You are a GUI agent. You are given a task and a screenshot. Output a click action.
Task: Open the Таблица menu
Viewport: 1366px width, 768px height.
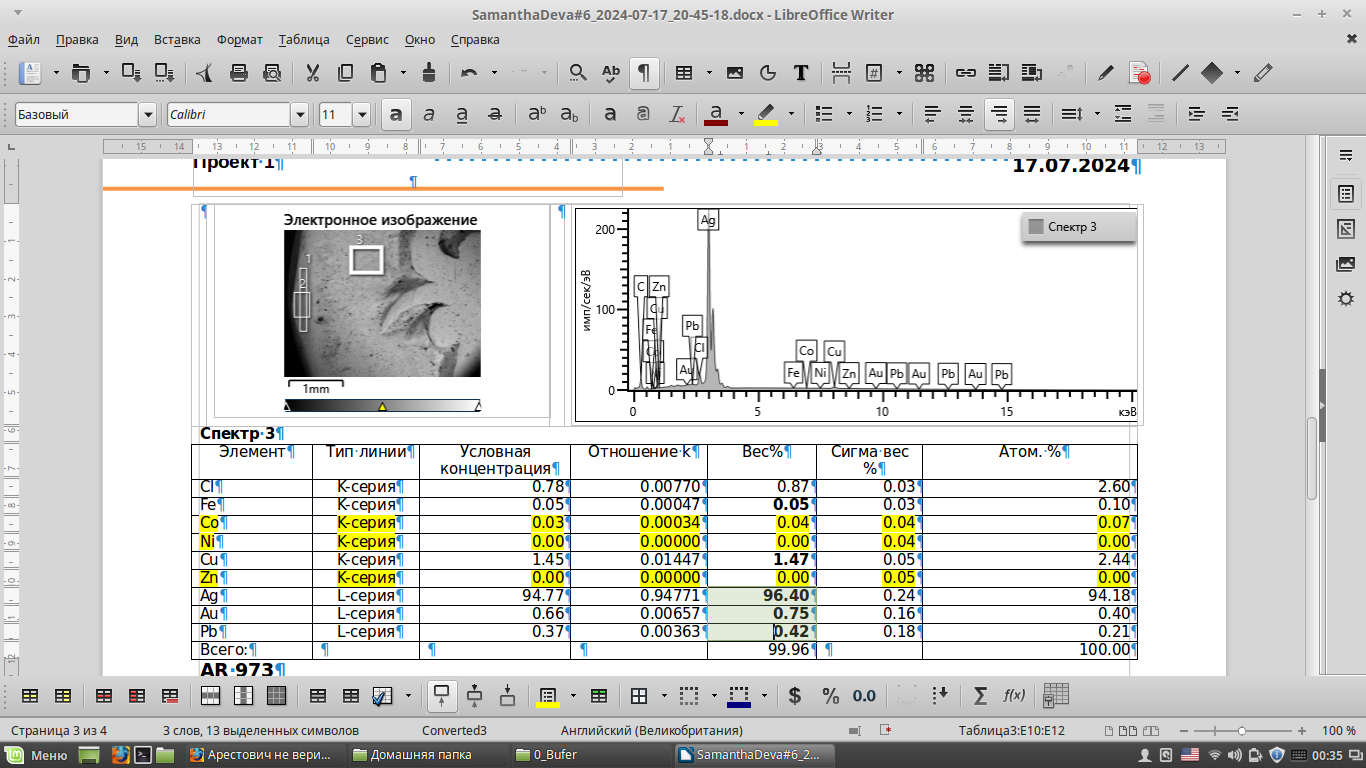click(x=304, y=40)
